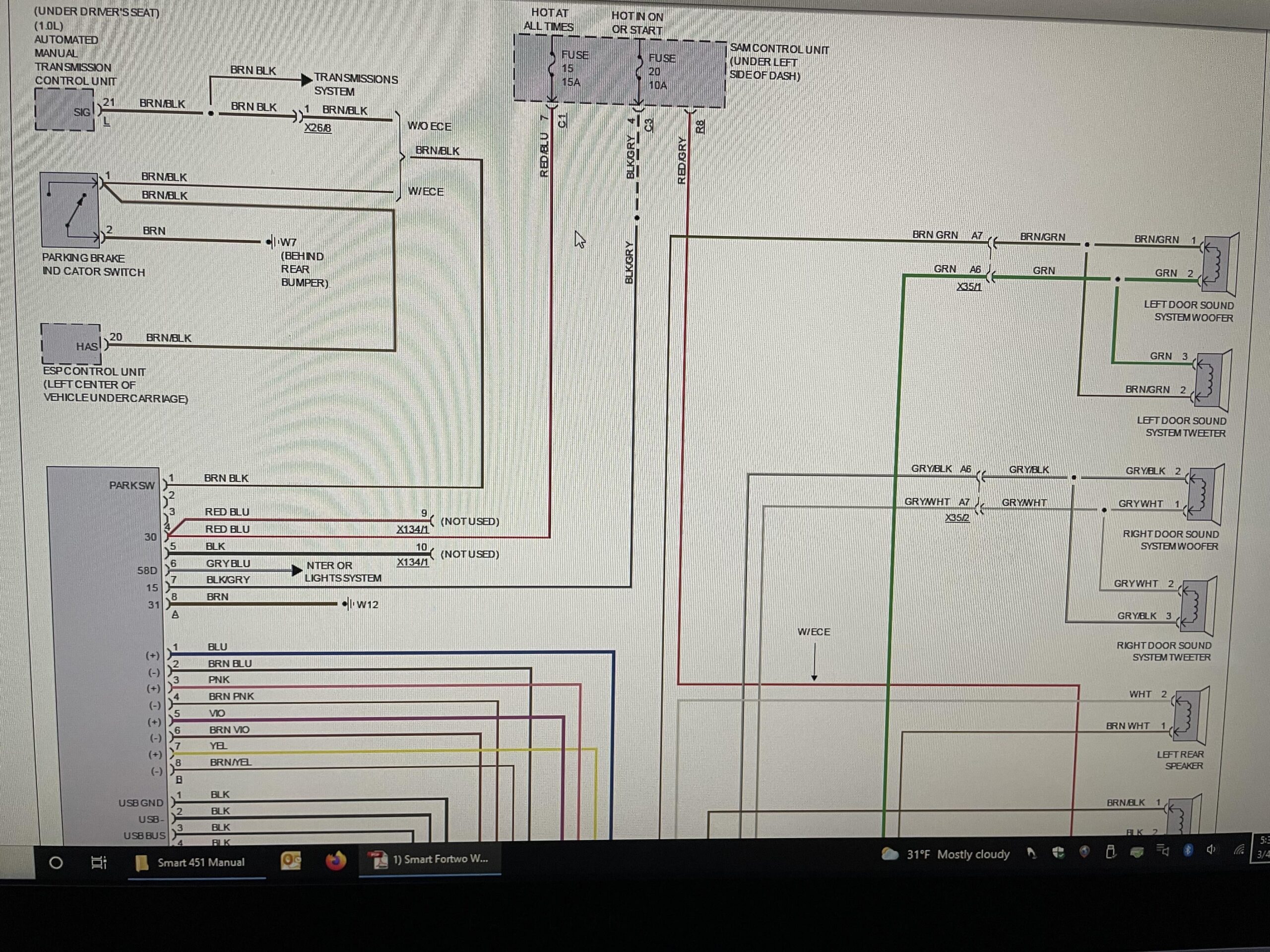Click the Cortana search circle icon
The image size is (1270, 952).
click(56, 862)
